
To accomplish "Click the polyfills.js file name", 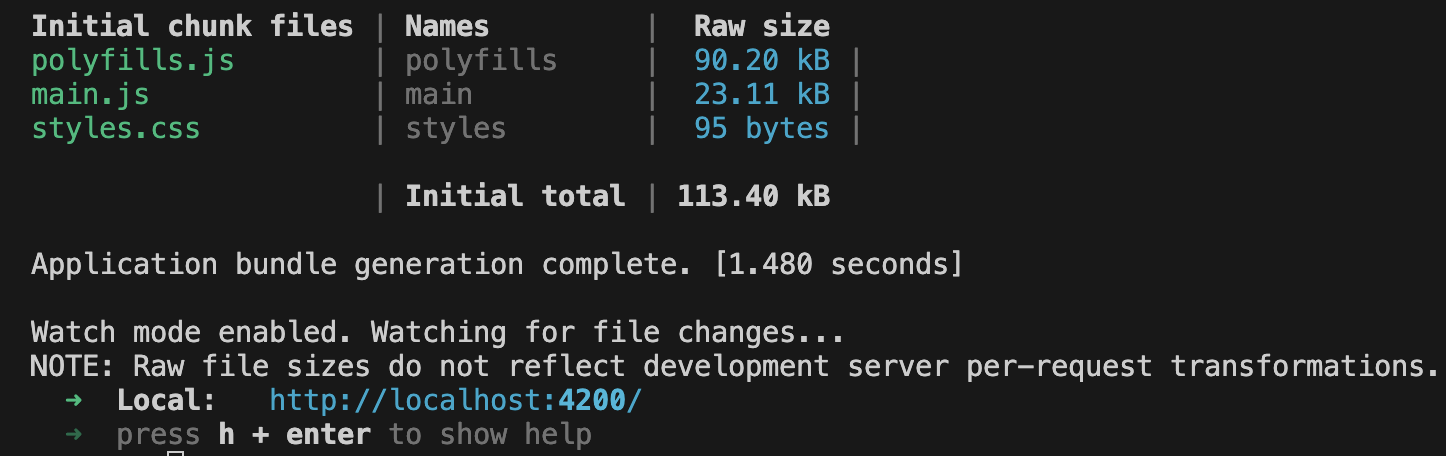I will pyautogui.click(x=133, y=61).
